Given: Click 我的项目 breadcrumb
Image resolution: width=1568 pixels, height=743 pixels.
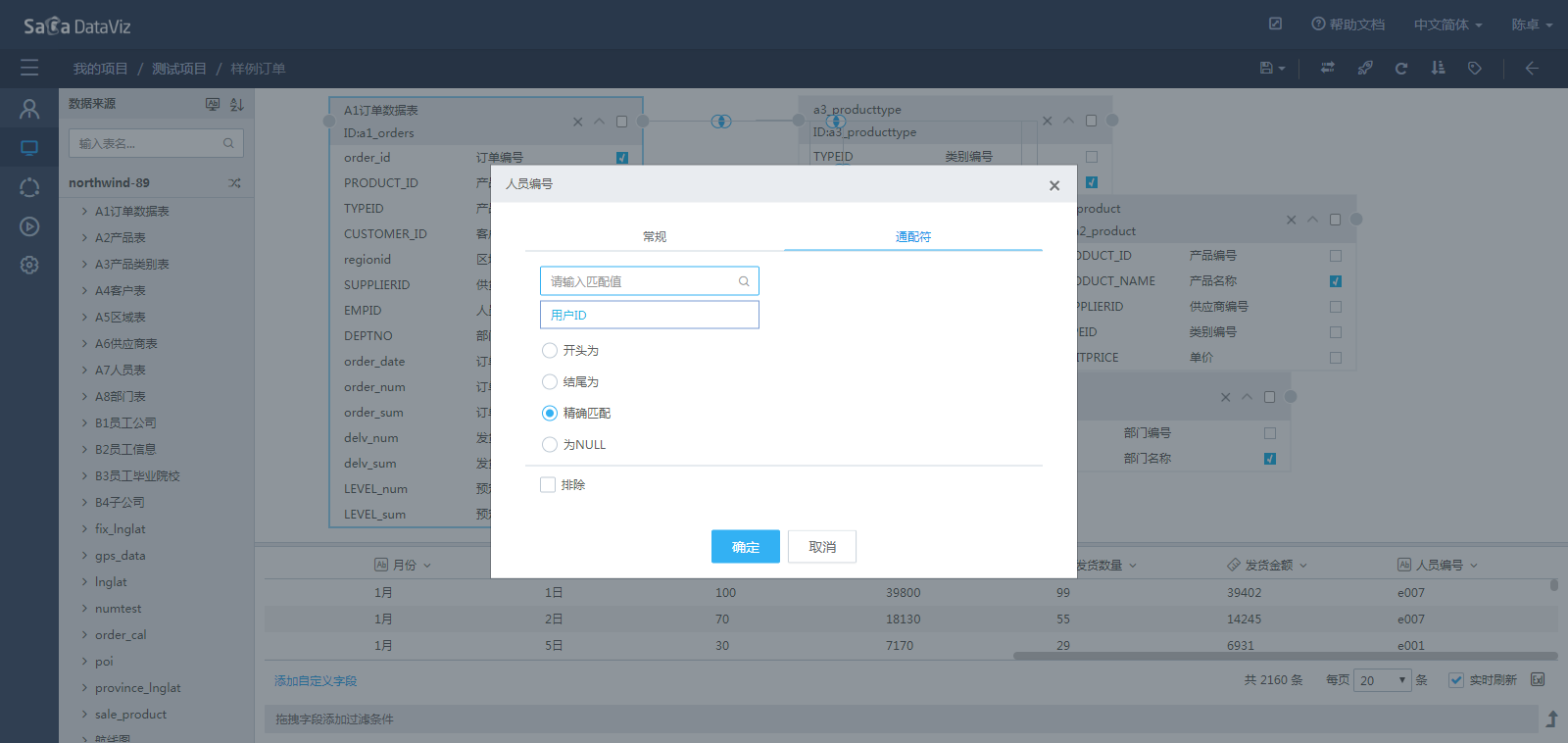Looking at the screenshot, I should (x=100, y=69).
